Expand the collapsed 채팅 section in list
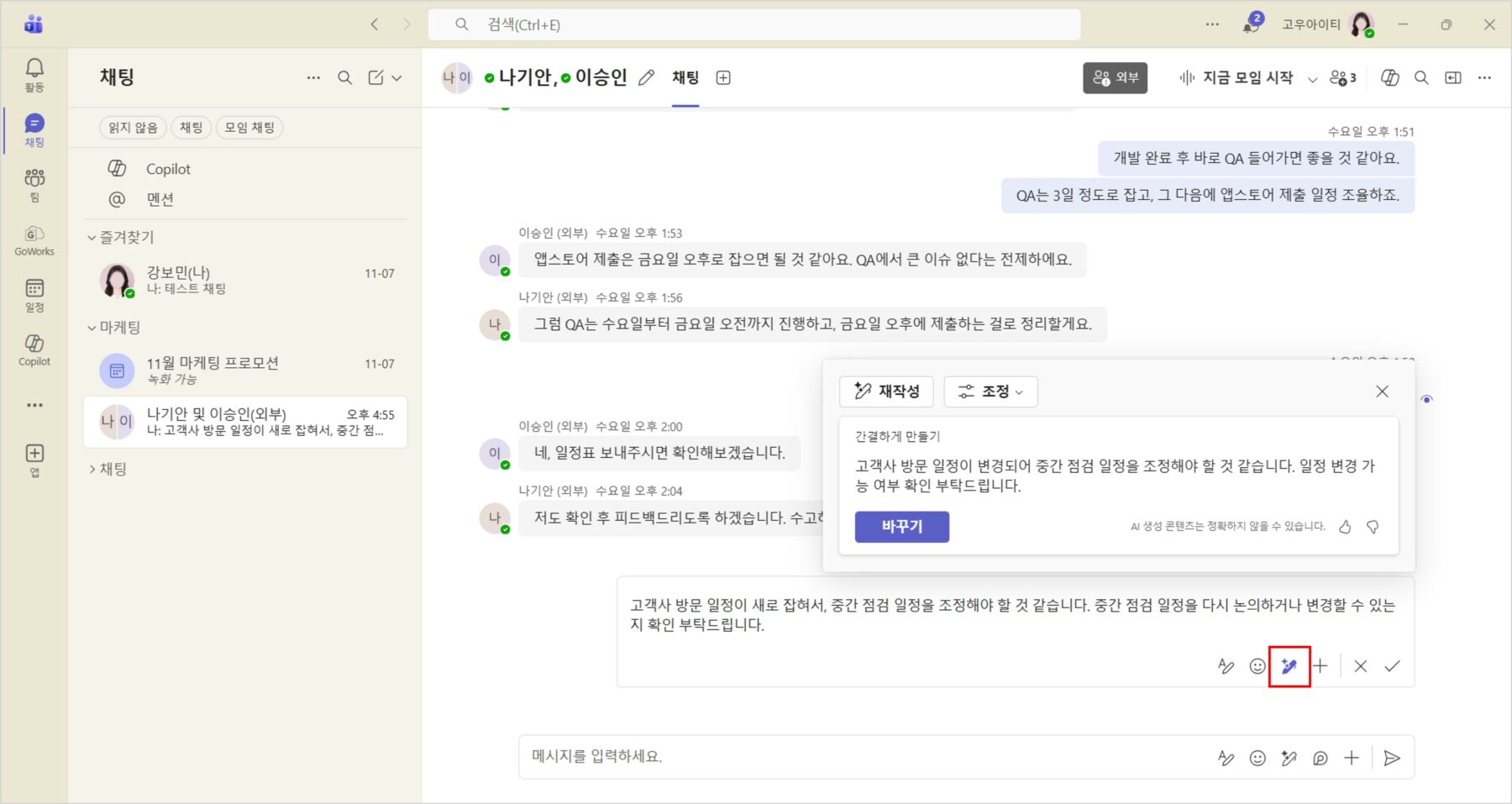This screenshot has width=1512, height=804. click(92, 469)
